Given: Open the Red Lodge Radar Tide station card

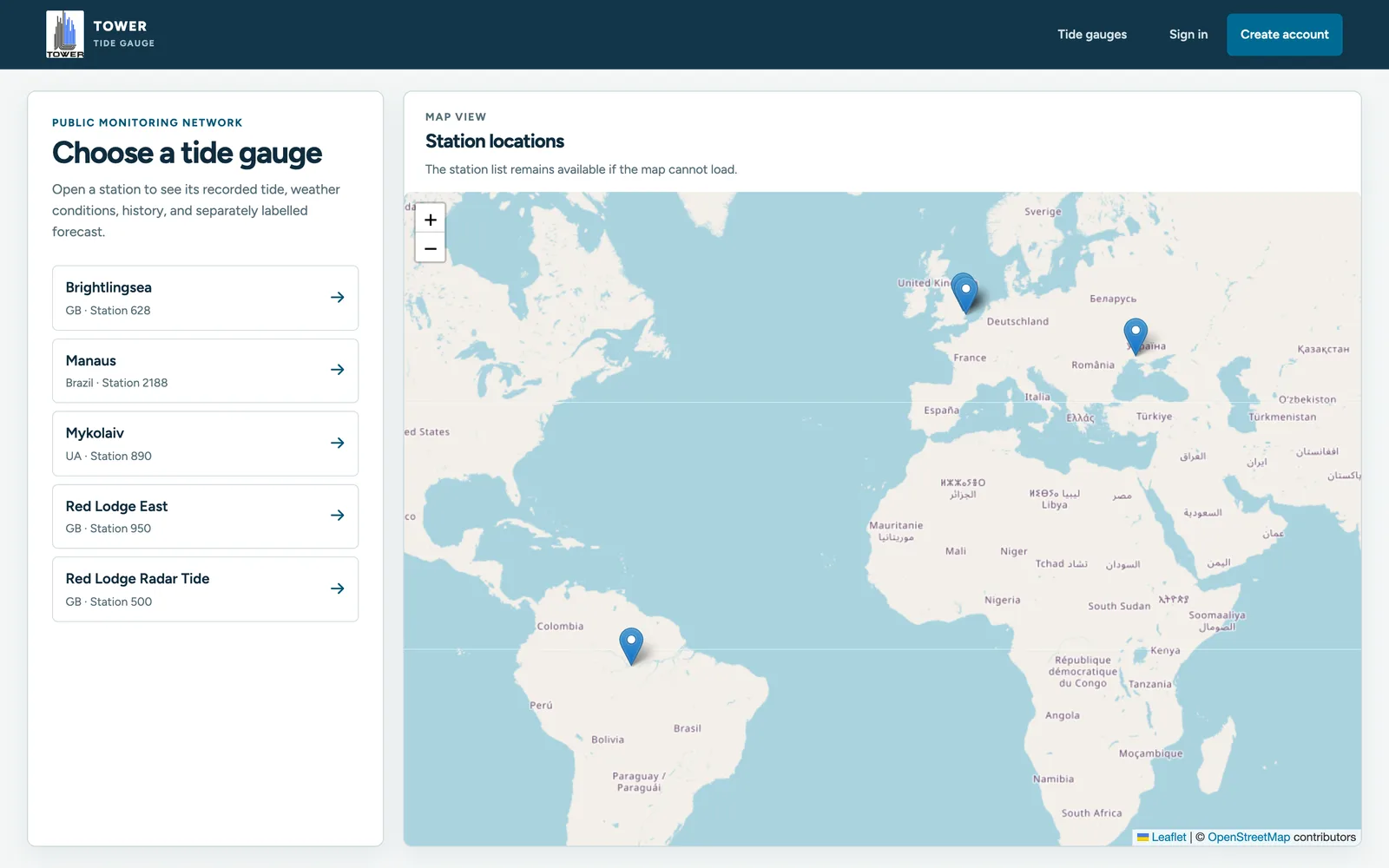Looking at the screenshot, I should tap(205, 589).
